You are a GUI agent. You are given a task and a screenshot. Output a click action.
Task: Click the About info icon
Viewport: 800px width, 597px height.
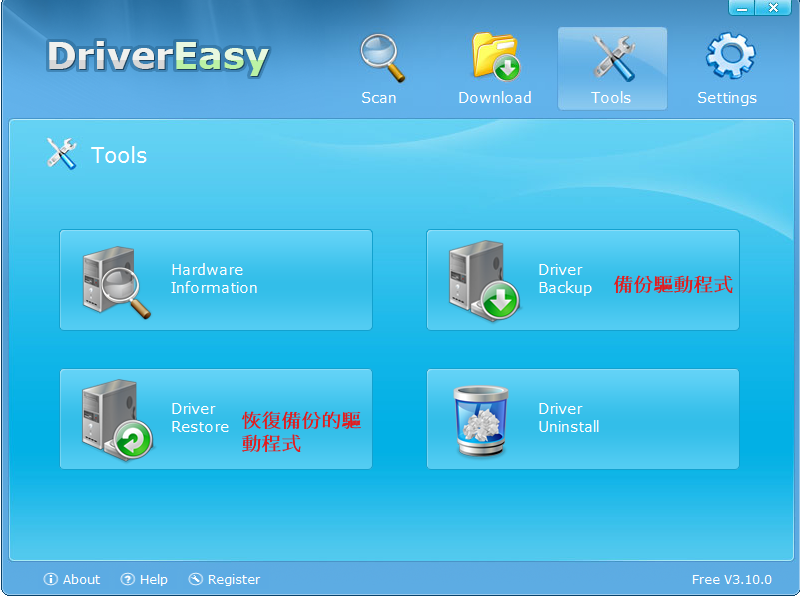(51, 579)
